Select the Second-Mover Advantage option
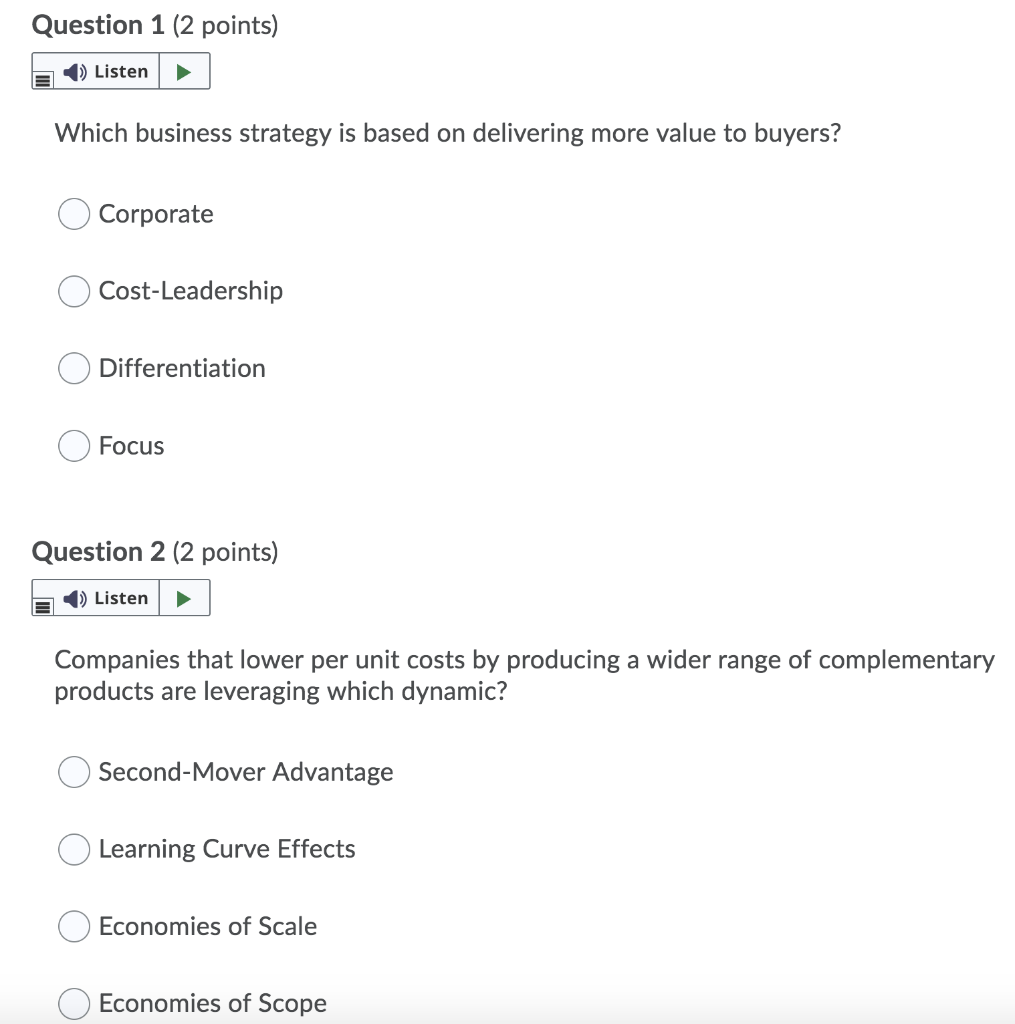 click(x=73, y=771)
